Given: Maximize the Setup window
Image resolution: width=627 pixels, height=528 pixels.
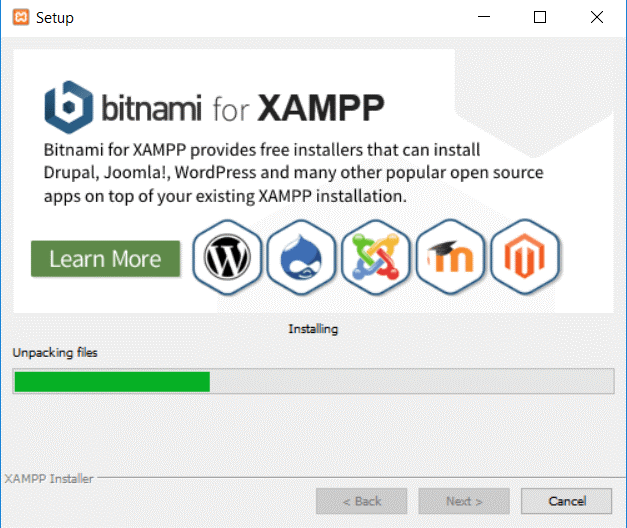Looking at the screenshot, I should coord(540,18).
